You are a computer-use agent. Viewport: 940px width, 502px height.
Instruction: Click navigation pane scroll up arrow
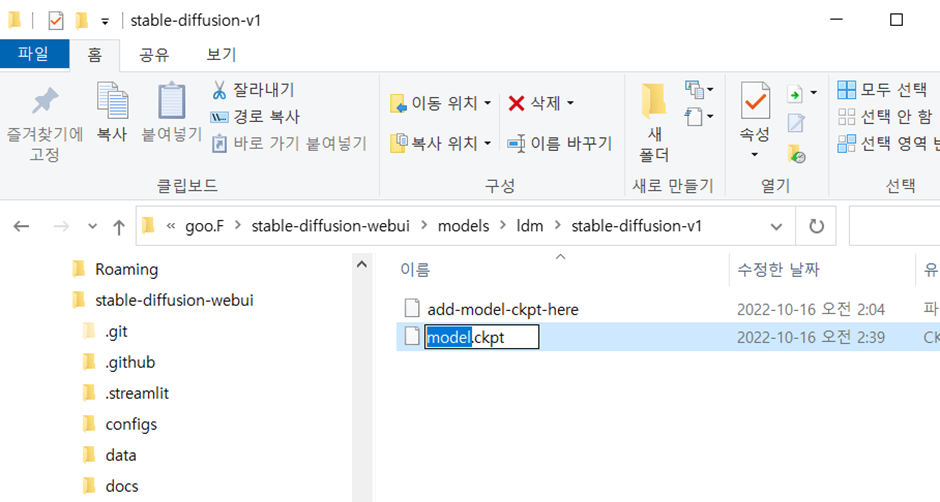[362, 264]
